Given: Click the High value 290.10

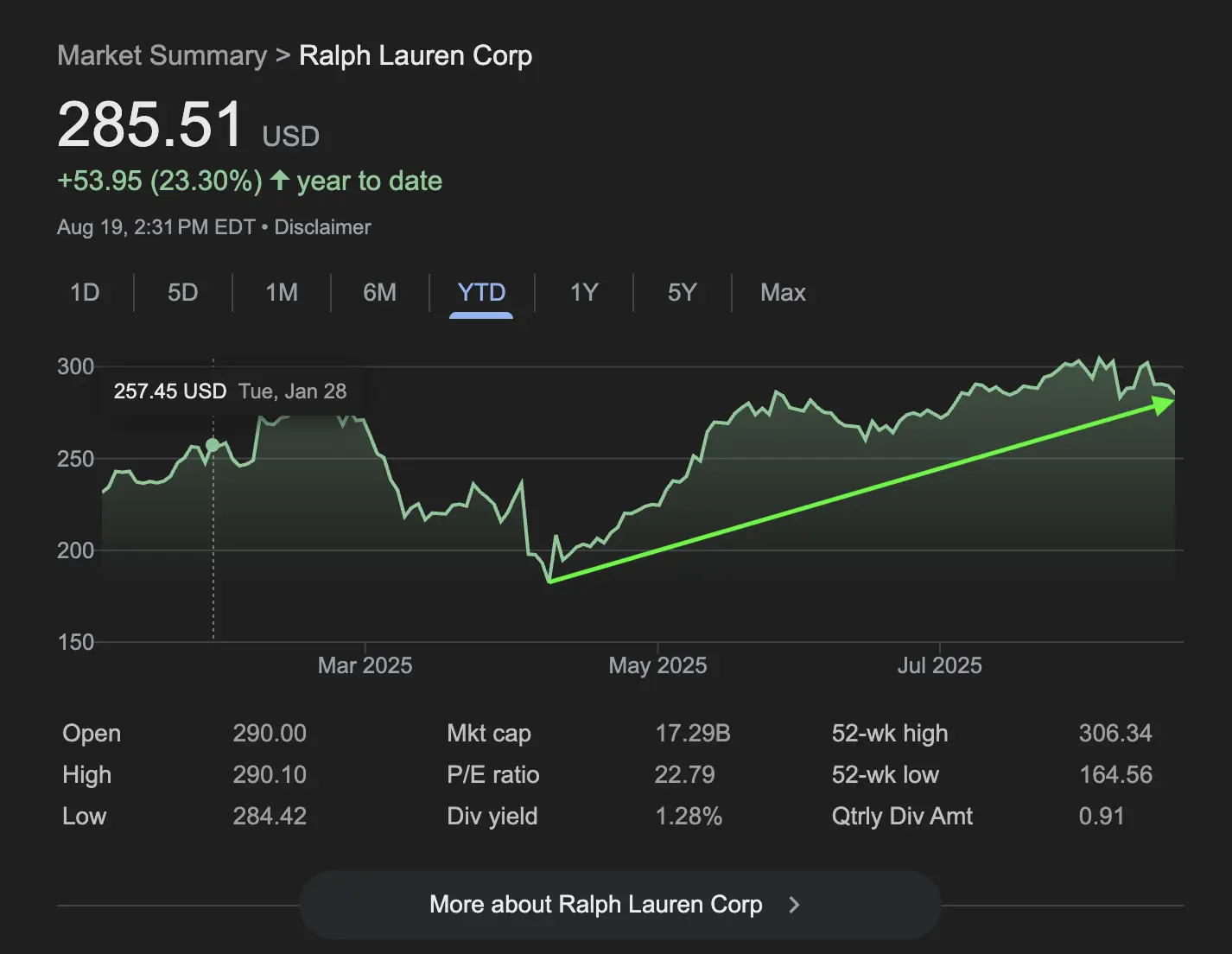Looking at the screenshot, I should tap(270, 775).
